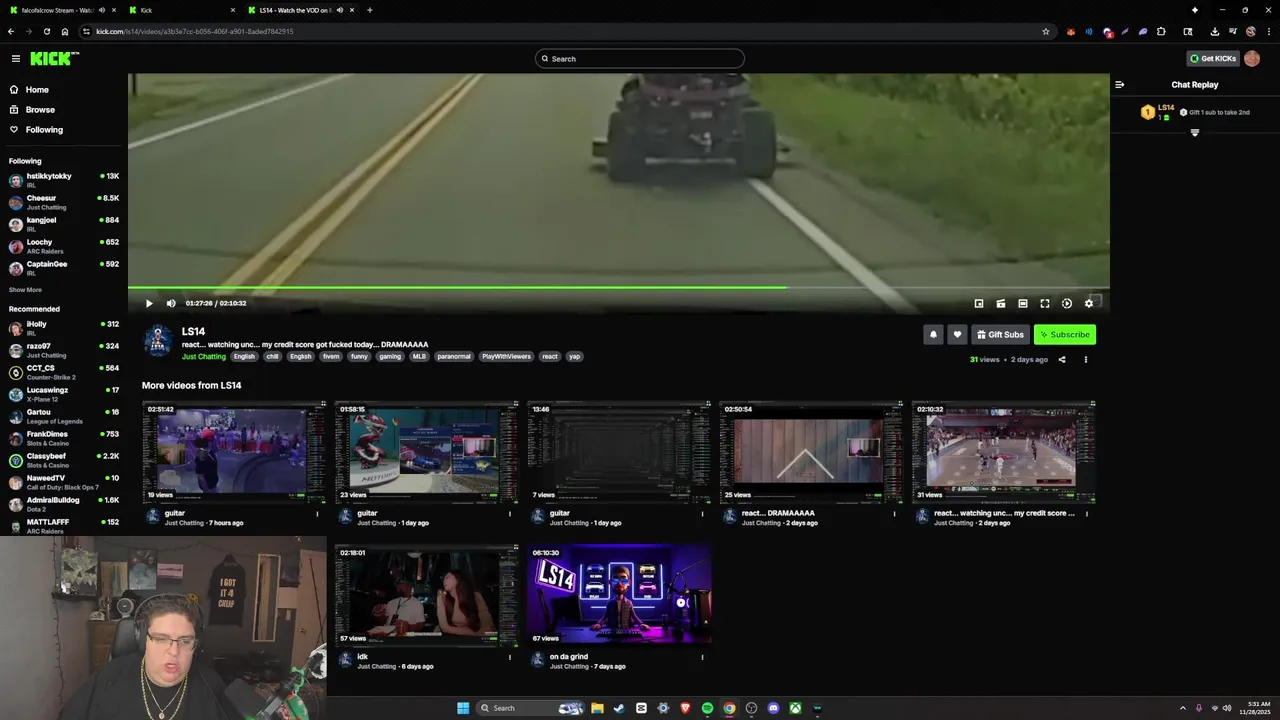This screenshot has width=1280, height=720.
Task: Open options for 'react... DRAMAAAAA' video
Action: (x=895, y=513)
